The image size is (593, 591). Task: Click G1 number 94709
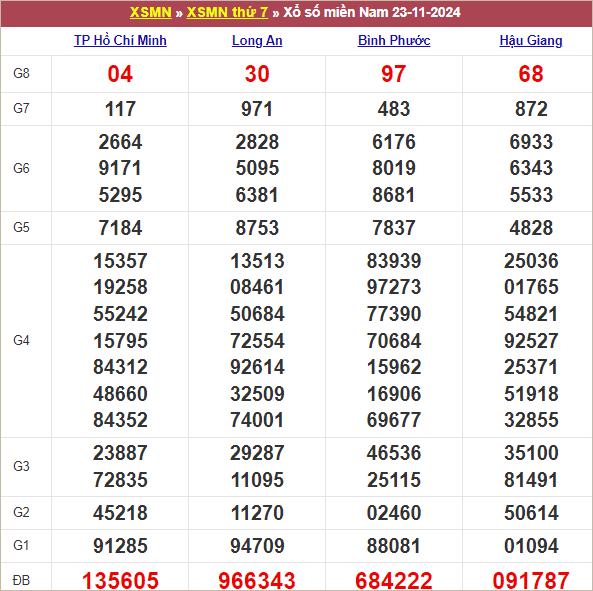(x=257, y=546)
